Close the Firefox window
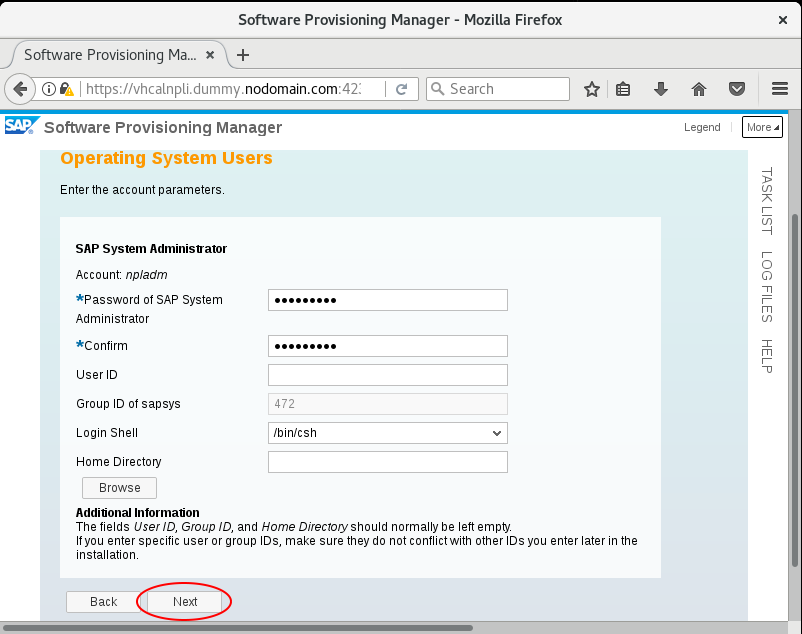Image resolution: width=802 pixels, height=634 pixels. point(783,20)
